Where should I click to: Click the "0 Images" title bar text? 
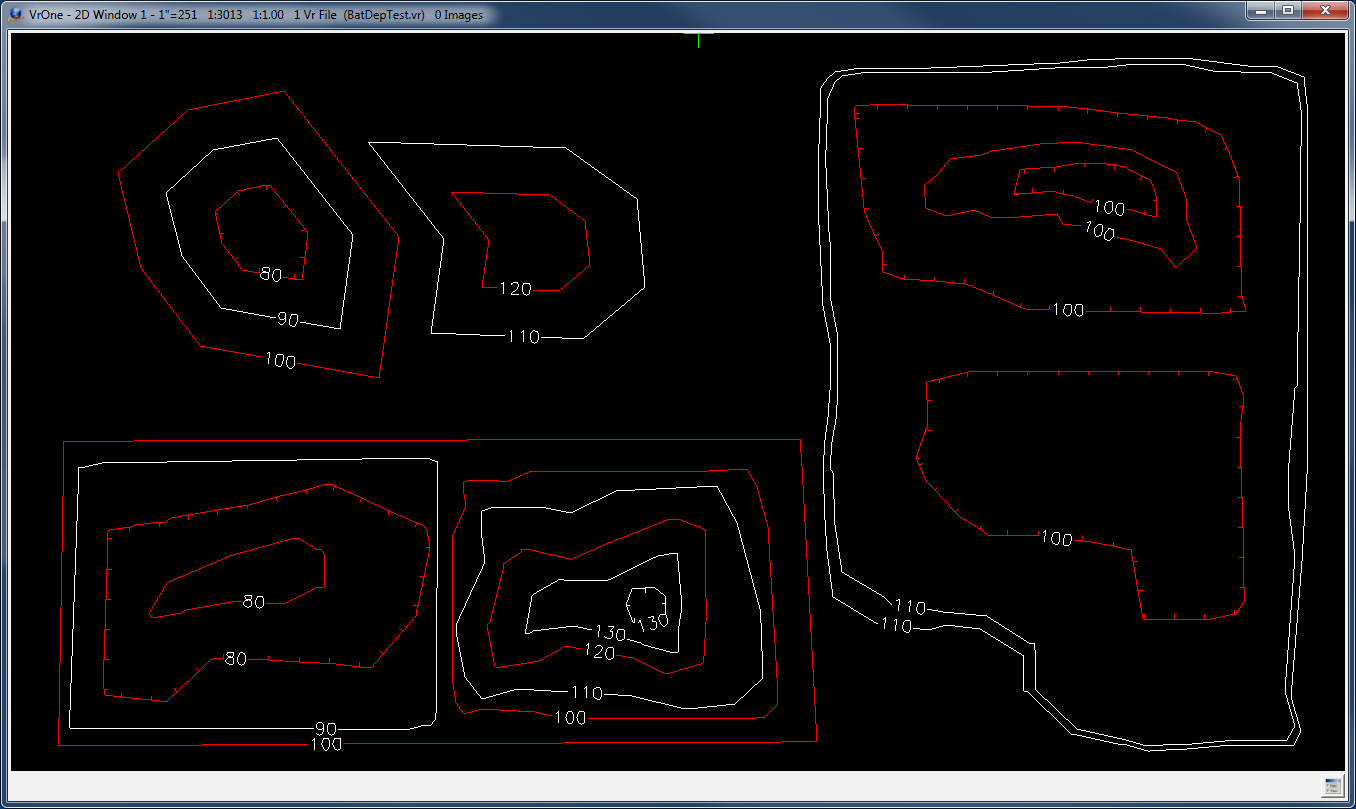tap(459, 15)
